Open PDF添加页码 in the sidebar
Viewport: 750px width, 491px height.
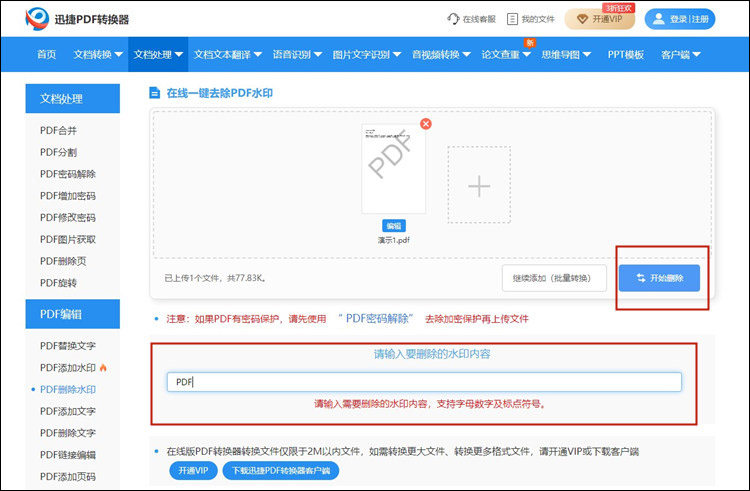click(68, 477)
